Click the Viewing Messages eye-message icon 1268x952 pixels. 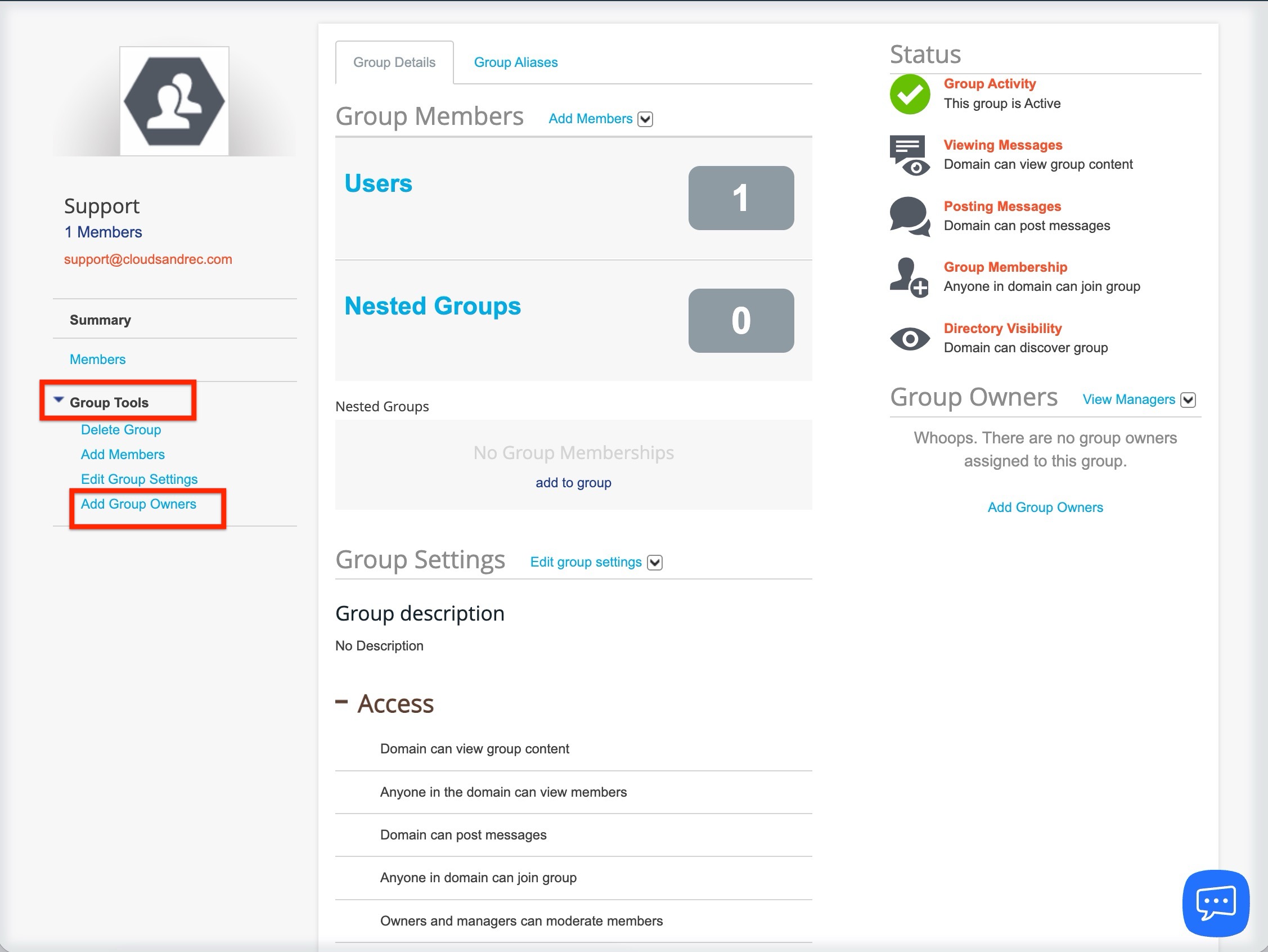tap(910, 155)
